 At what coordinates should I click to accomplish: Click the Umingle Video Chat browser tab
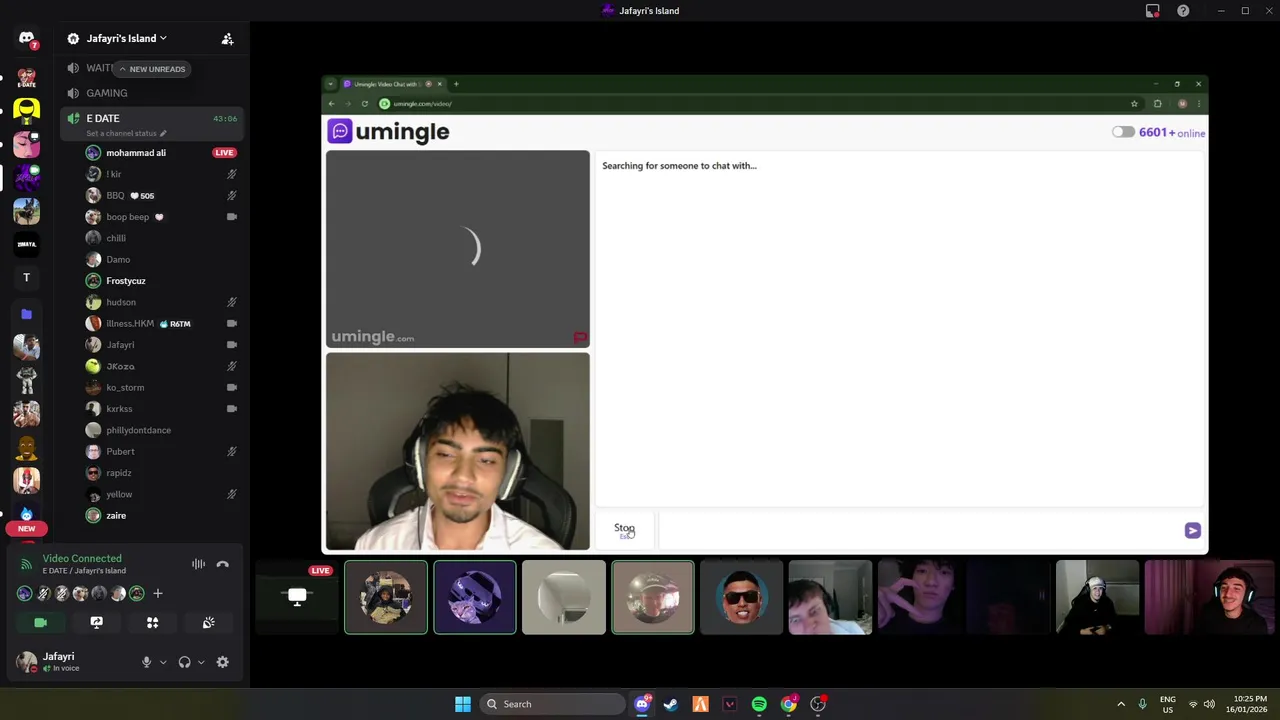[394, 84]
